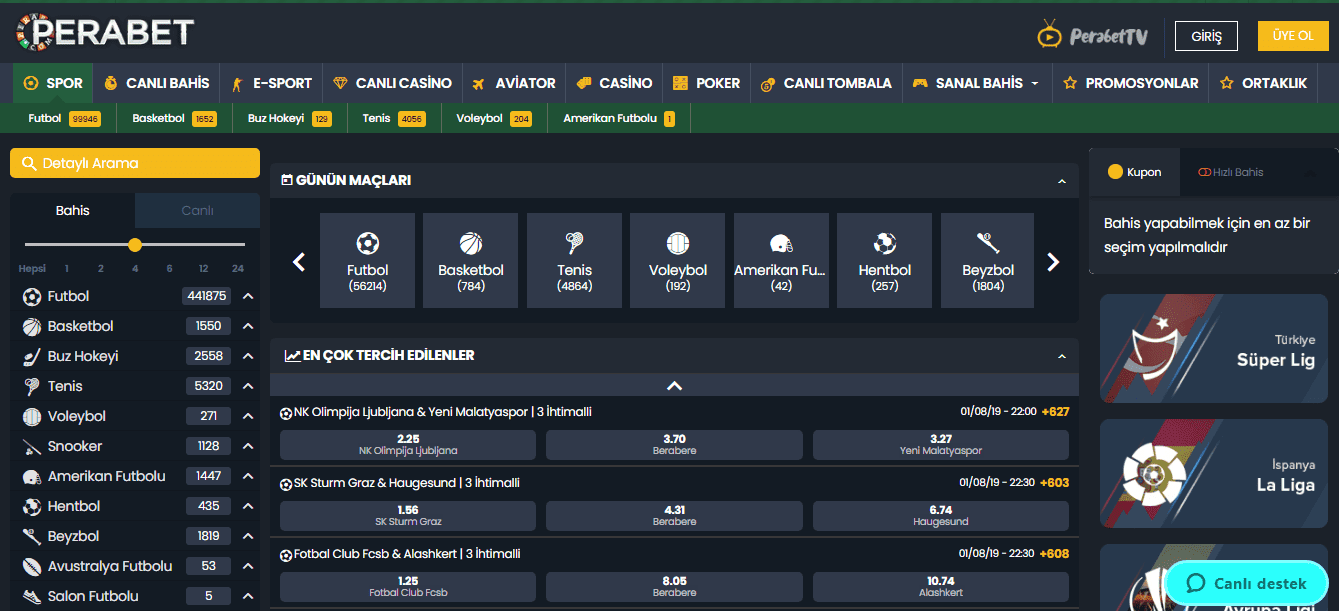Choose the Voleybol tile in Günün Maçları
The height and width of the screenshot is (611, 1339).
point(677,259)
